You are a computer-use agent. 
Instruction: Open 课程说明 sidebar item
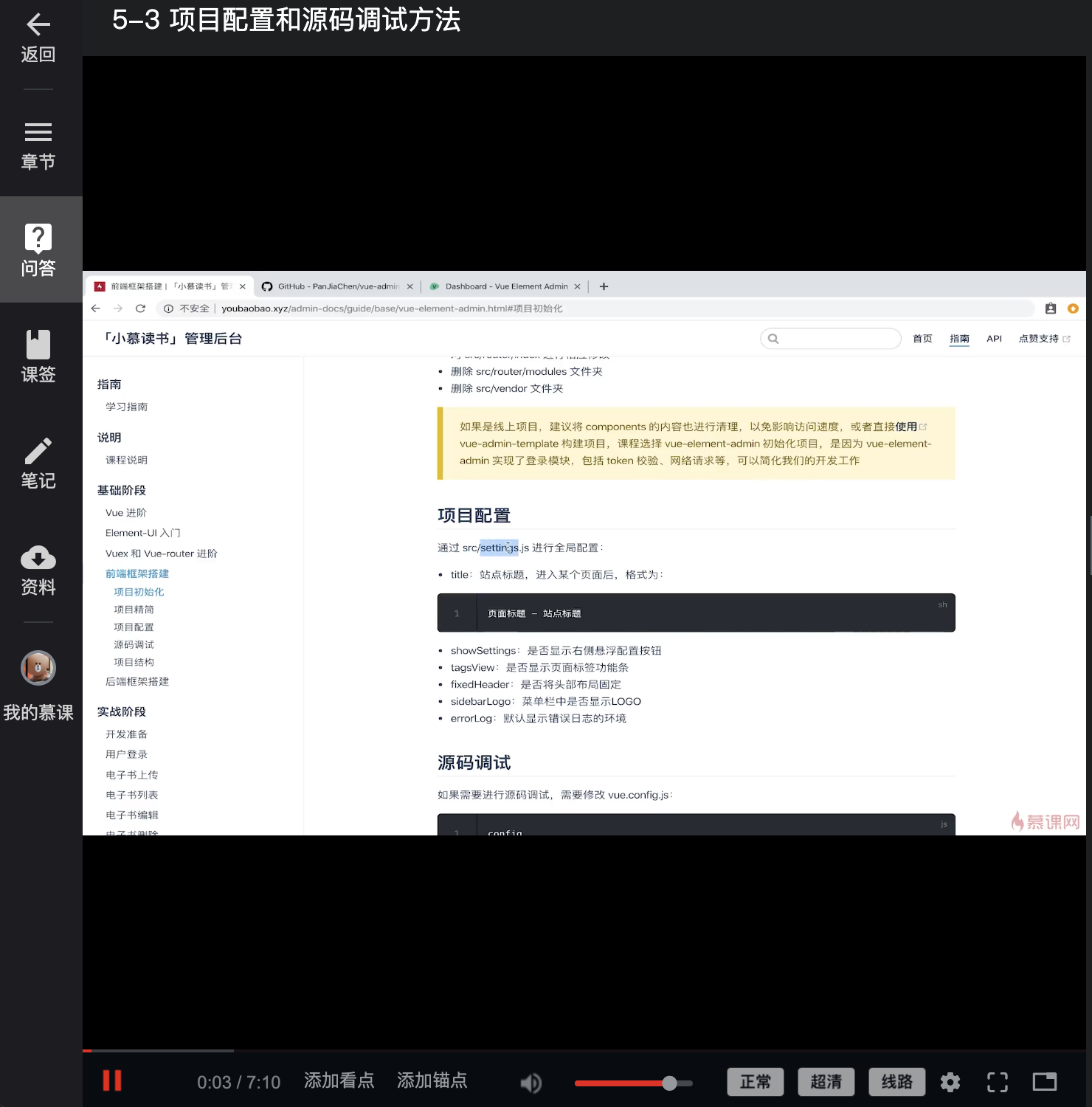point(126,460)
